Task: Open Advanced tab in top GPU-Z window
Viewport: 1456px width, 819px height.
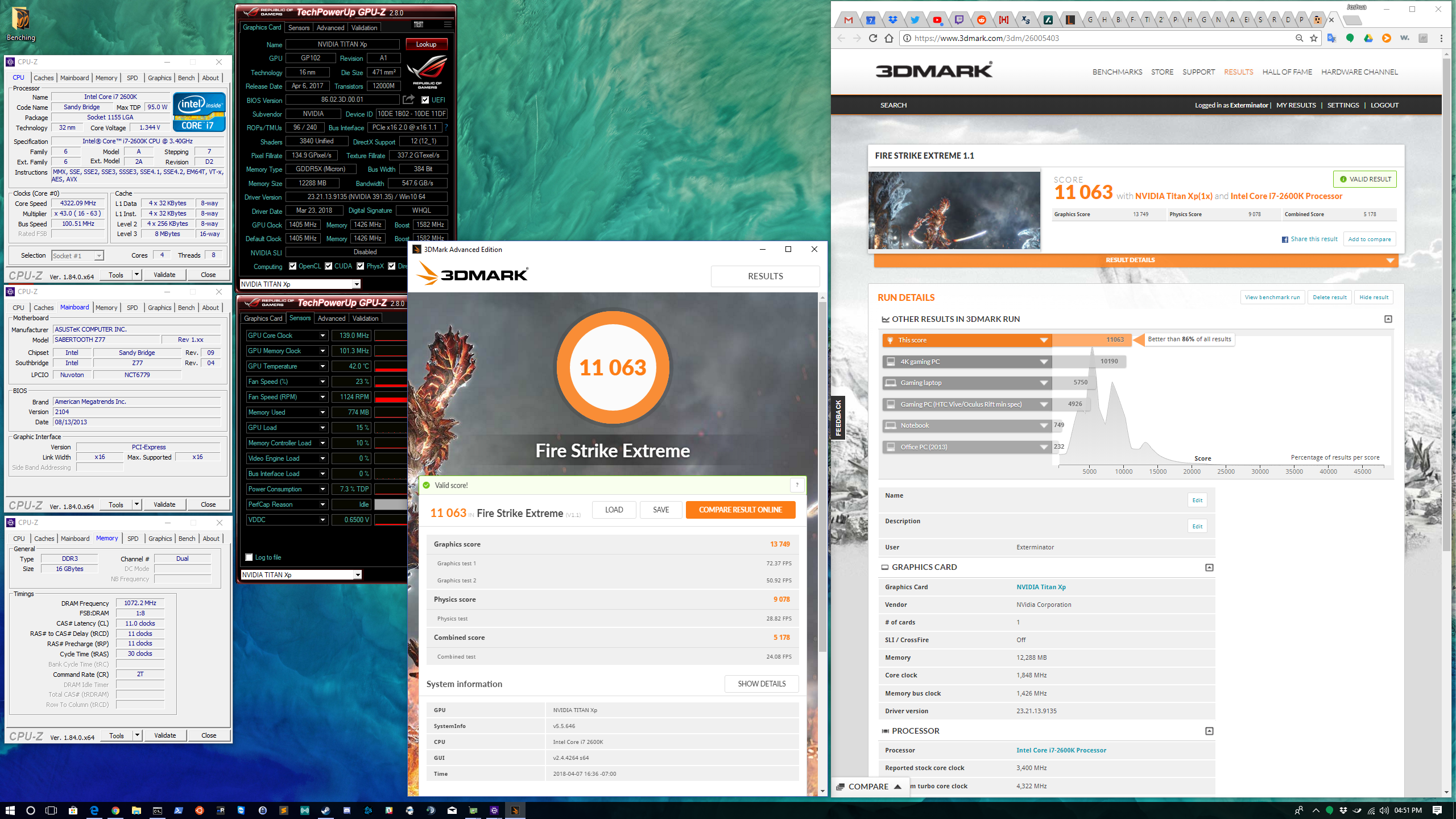Action: (330, 27)
